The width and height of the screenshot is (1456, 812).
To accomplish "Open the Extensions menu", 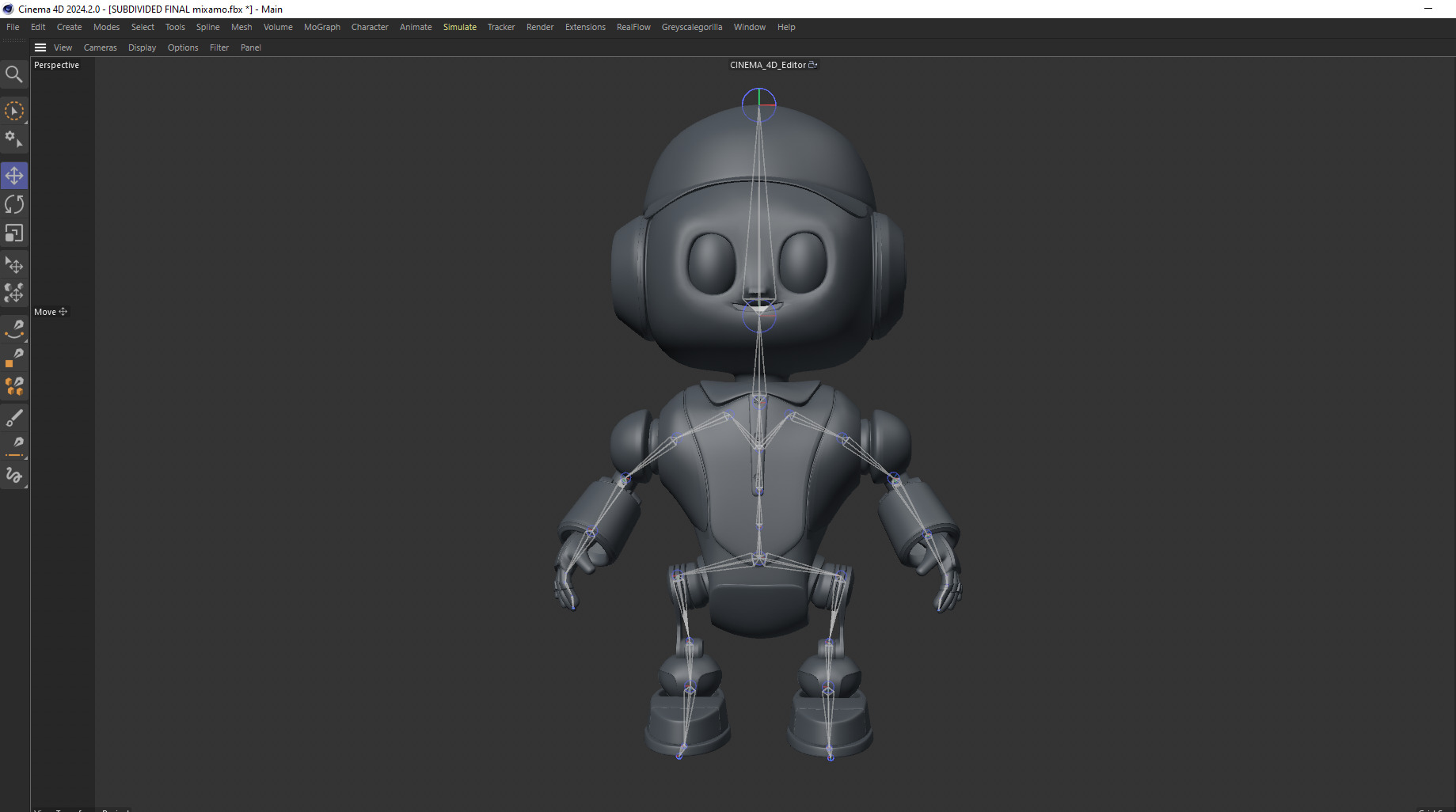I will [585, 27].
